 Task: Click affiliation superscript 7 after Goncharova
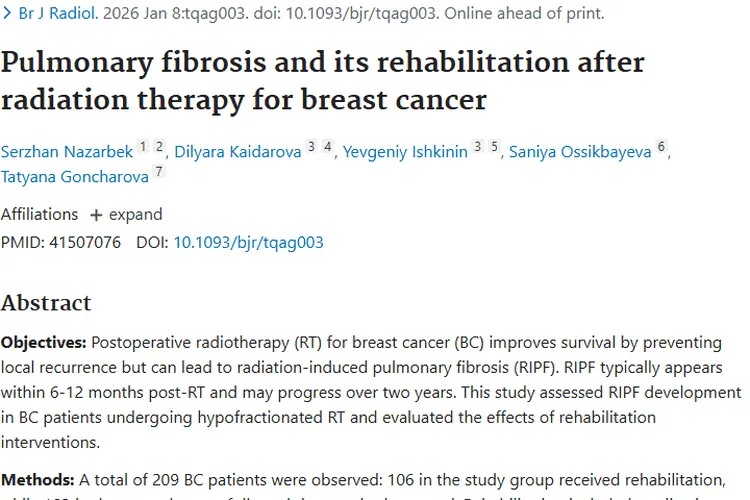[158, 172]
